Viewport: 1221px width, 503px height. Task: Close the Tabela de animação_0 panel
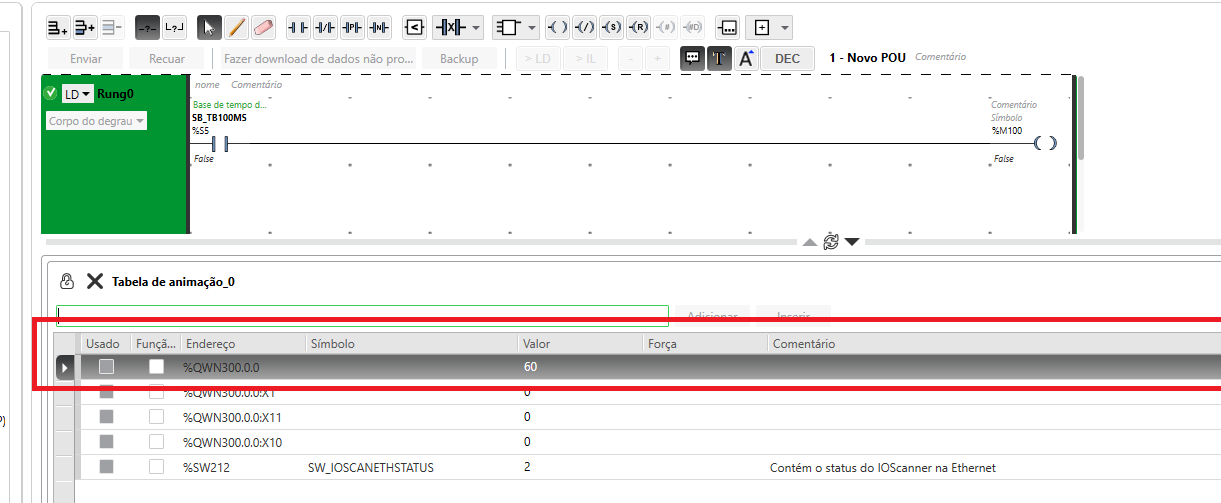(95, 281)
